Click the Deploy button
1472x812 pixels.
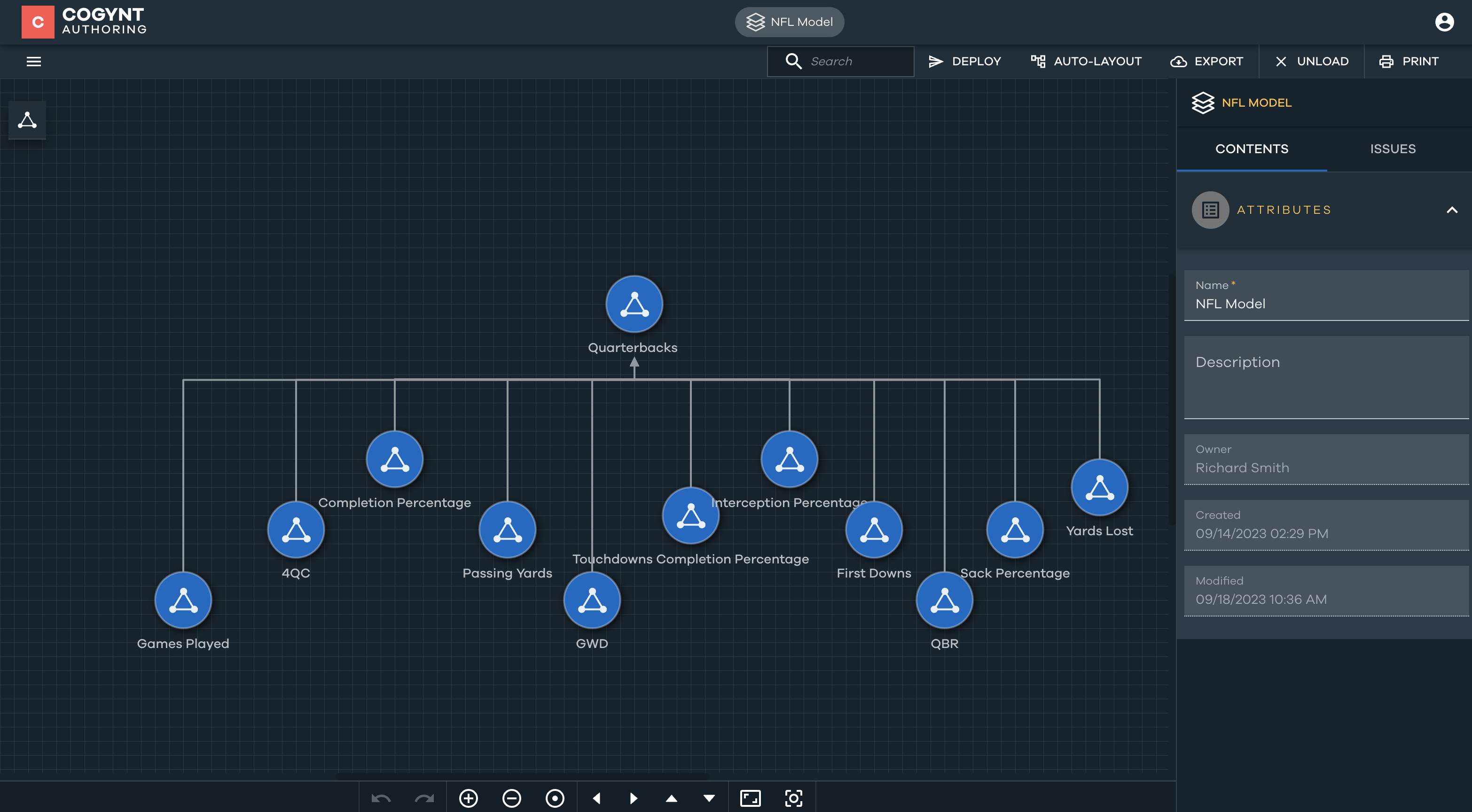(965, 61)
